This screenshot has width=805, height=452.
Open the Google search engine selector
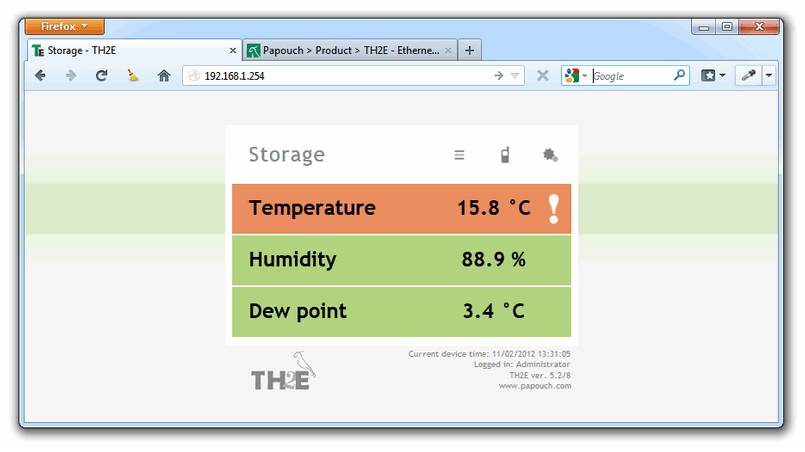(x=575, y=76)
